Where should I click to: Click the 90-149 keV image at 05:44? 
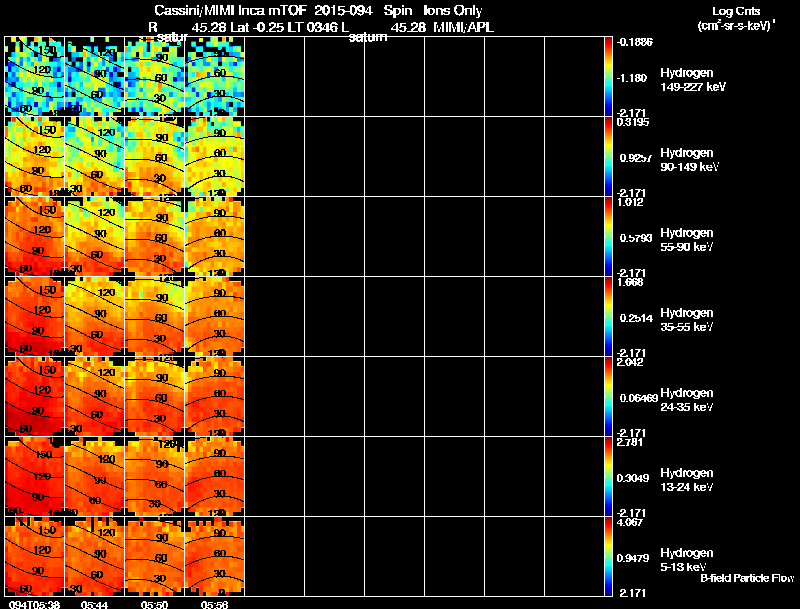tap(94, 157)
